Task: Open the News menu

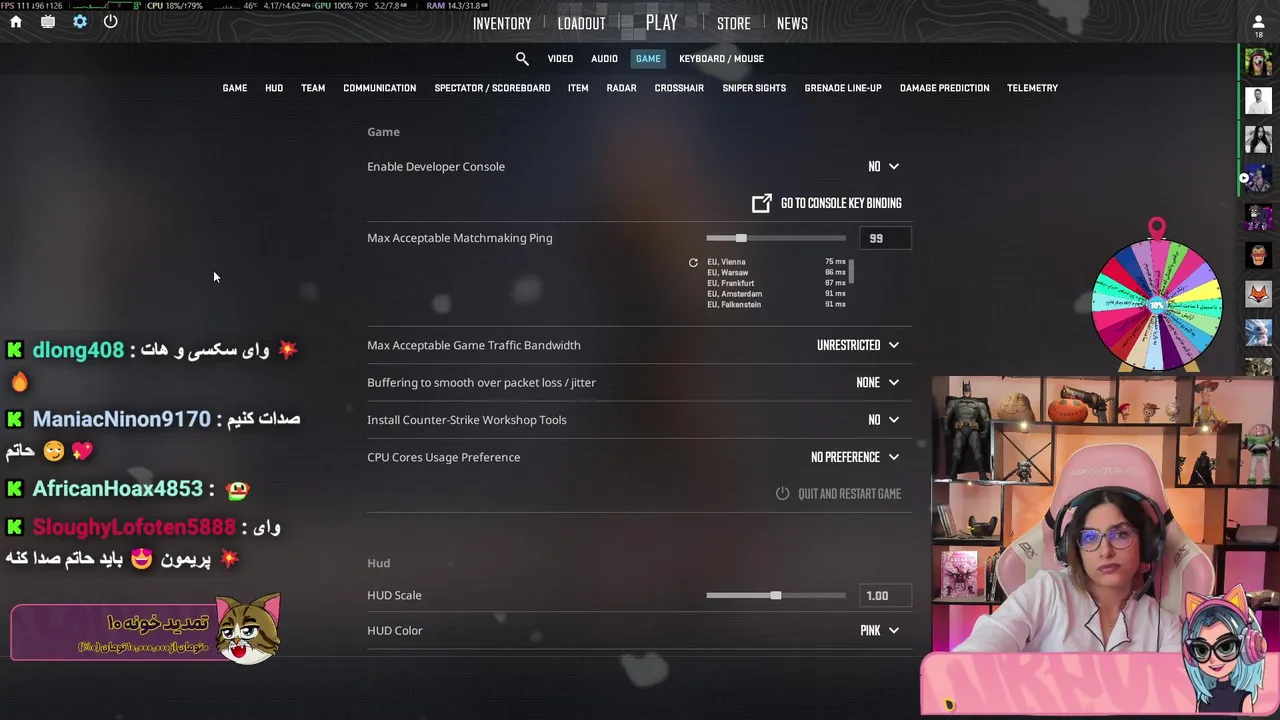Action: (x=792, y=24)
